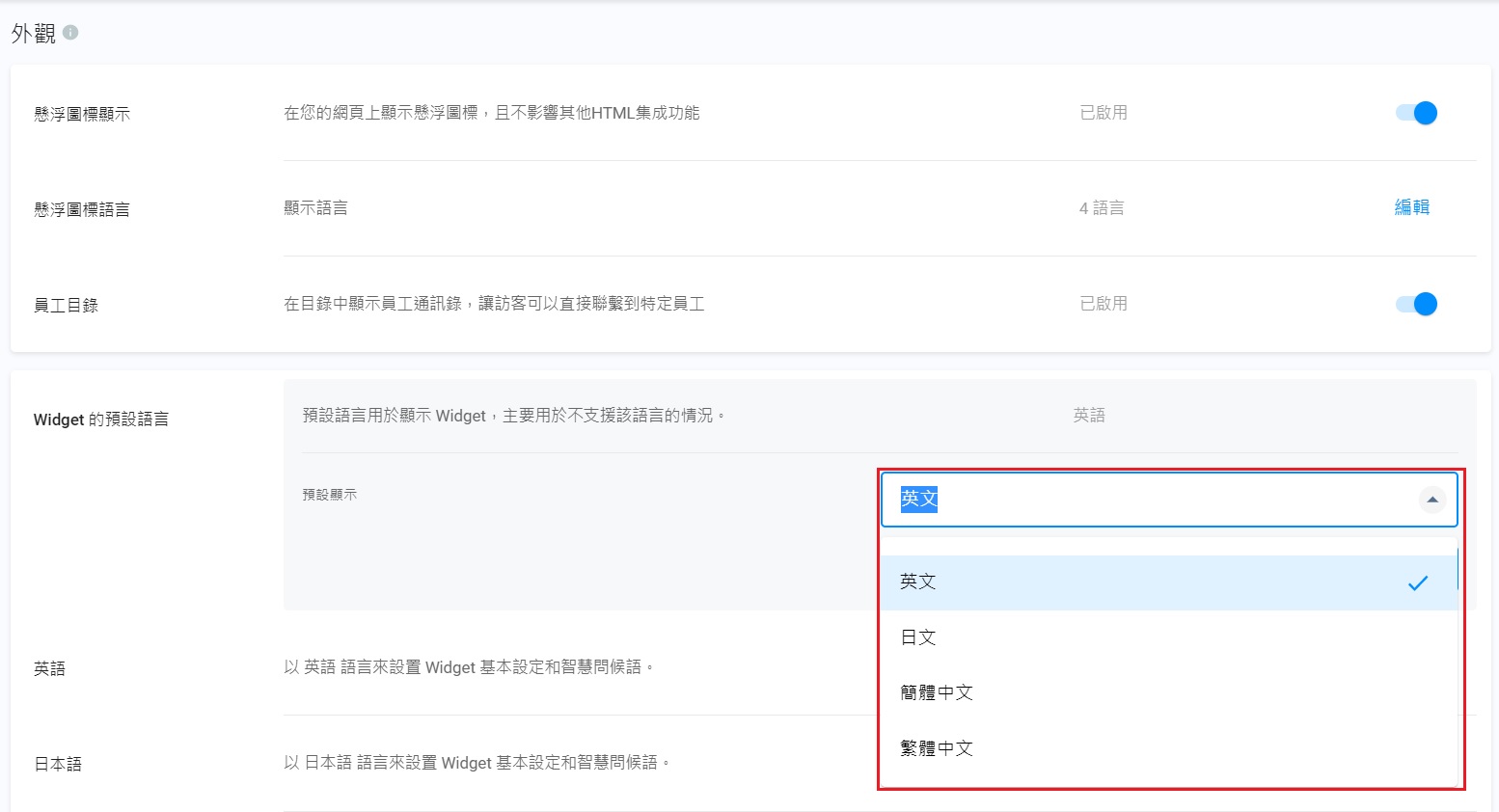1499x812 pixels.
Task: Pick 繁體中文 from the dropdown options
Action: [x=936, y=748]
